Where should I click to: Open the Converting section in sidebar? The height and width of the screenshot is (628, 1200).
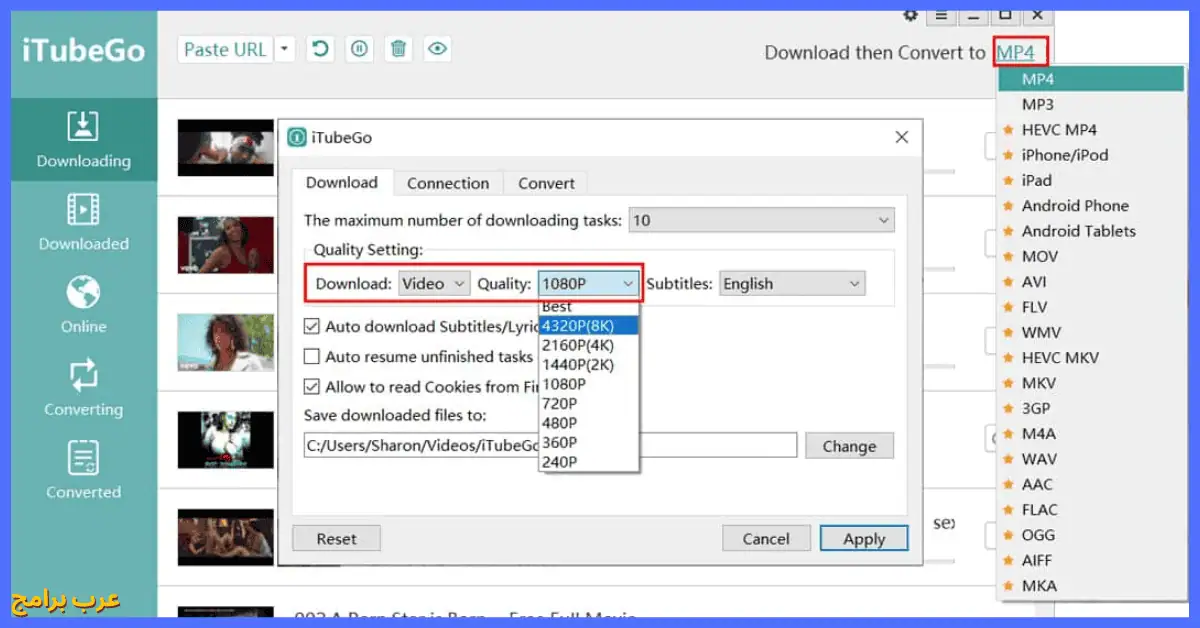[x=84, y=388]
